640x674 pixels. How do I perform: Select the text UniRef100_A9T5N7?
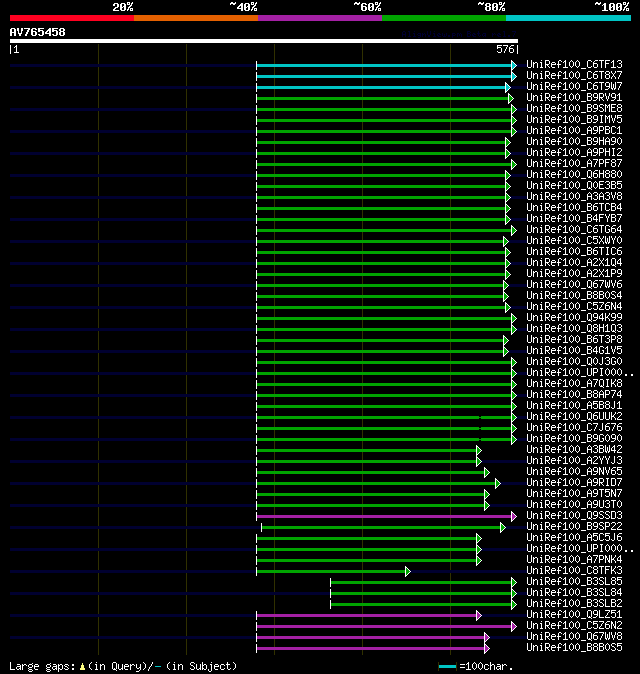pyautogui.click(x=574, y=493)
